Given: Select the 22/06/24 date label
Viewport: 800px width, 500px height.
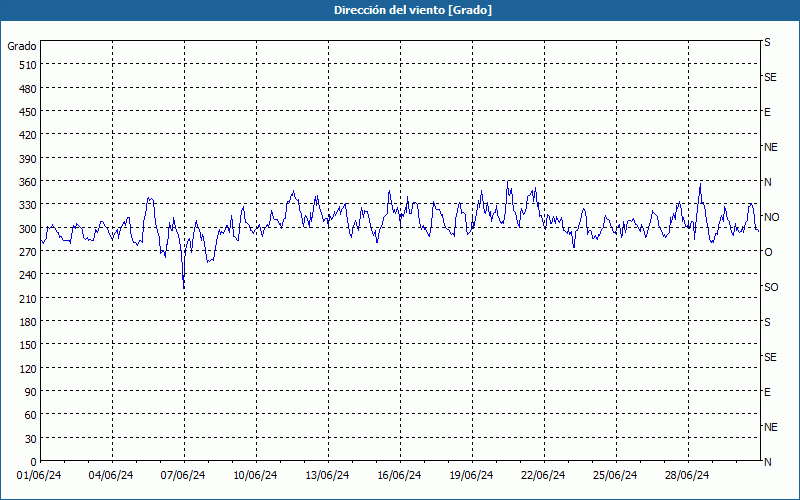Looking at the screenshot, I should 543,476.
